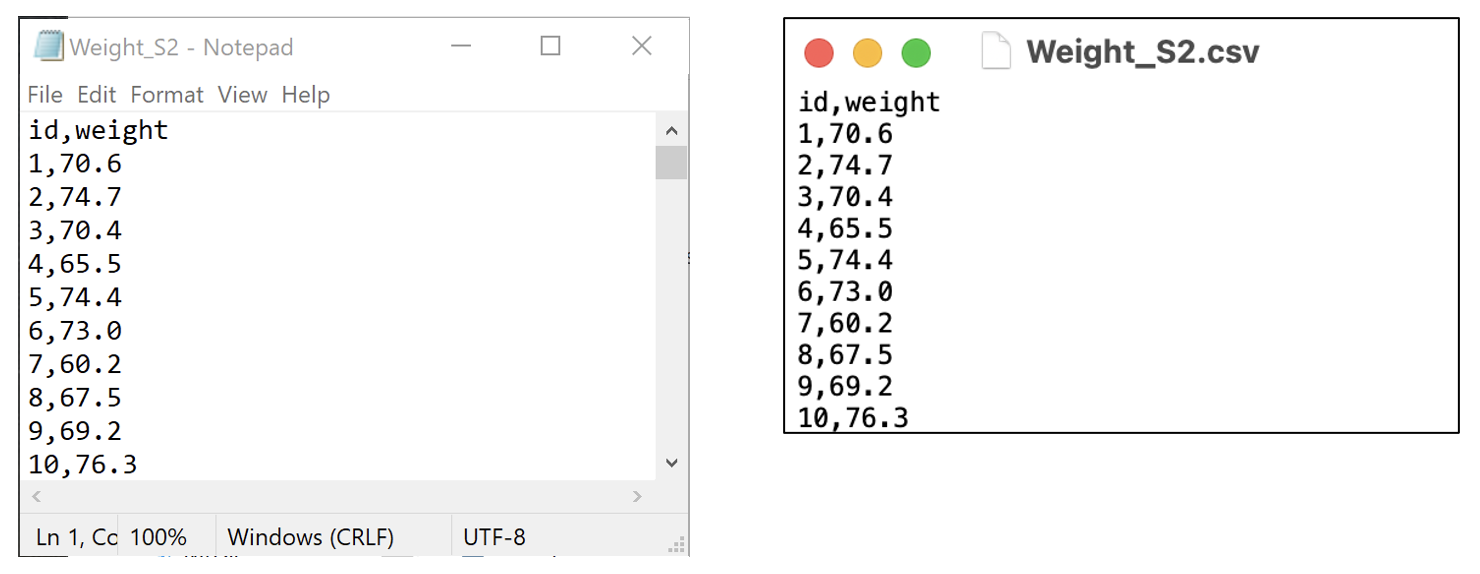Click the document icon beside Weight_S2.csv title

click(x=996, y=51)
